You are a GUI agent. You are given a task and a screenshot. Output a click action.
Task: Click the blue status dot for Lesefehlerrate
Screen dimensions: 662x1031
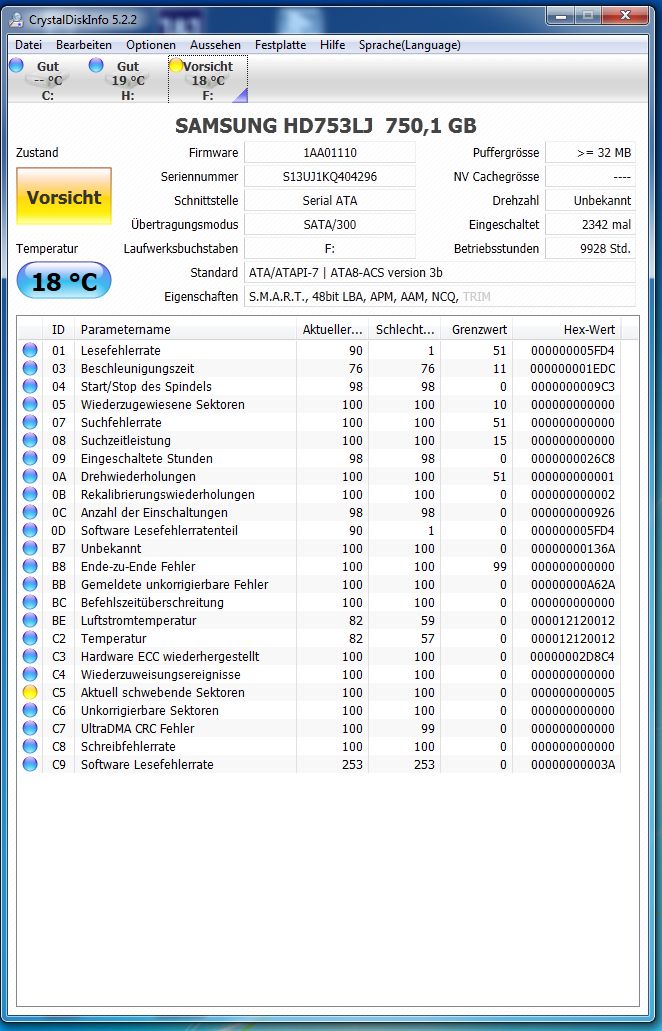click(x=30, y=350)
